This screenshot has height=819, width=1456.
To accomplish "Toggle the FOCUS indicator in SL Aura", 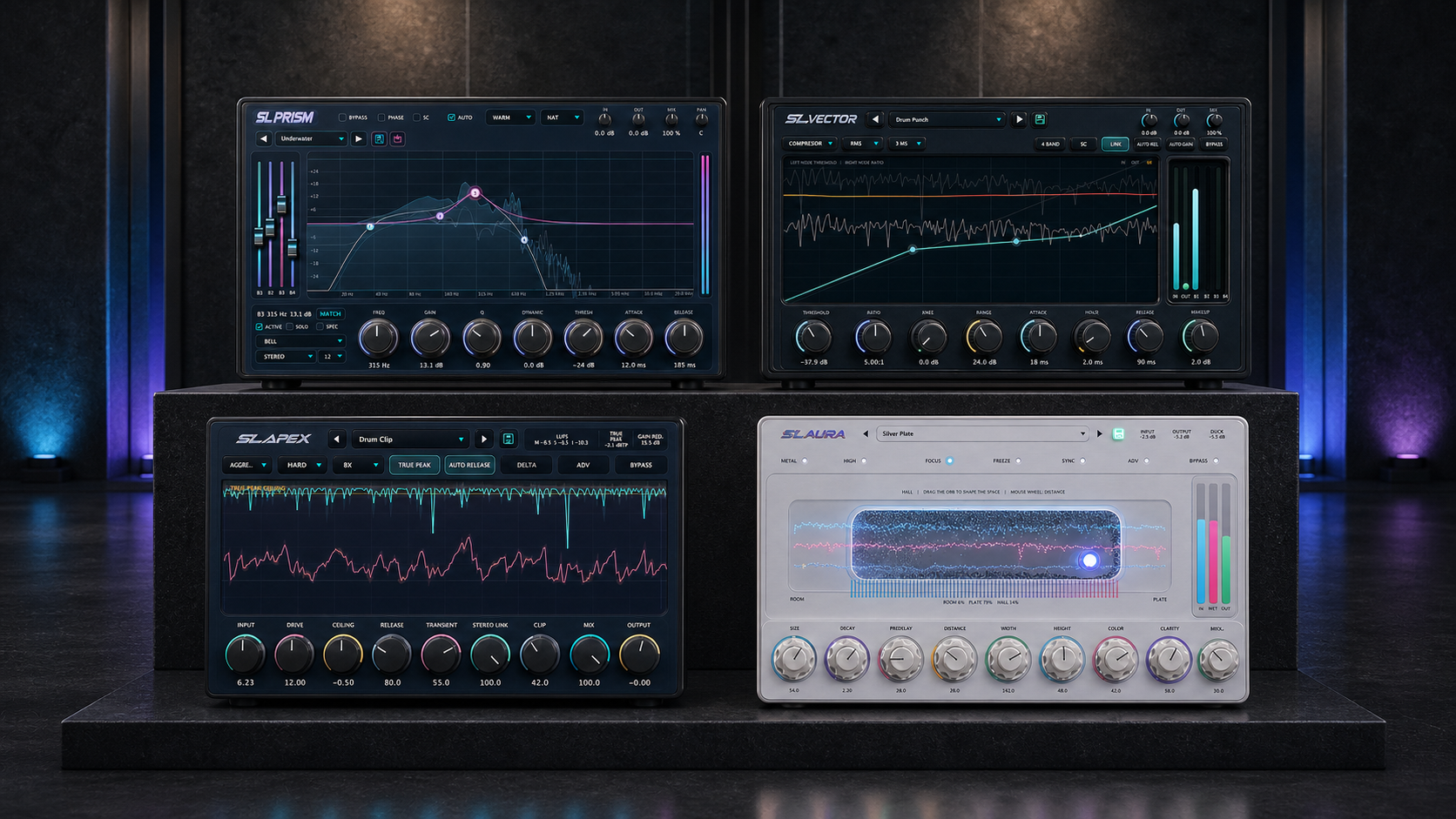I will coord(949,461).
